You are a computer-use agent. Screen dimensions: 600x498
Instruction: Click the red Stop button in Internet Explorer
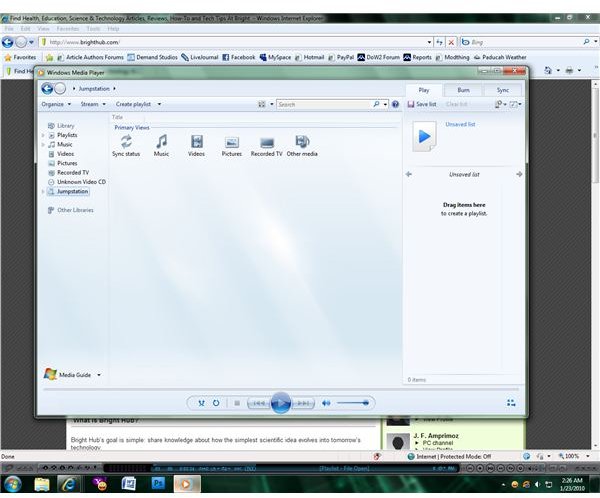[451, 42]
